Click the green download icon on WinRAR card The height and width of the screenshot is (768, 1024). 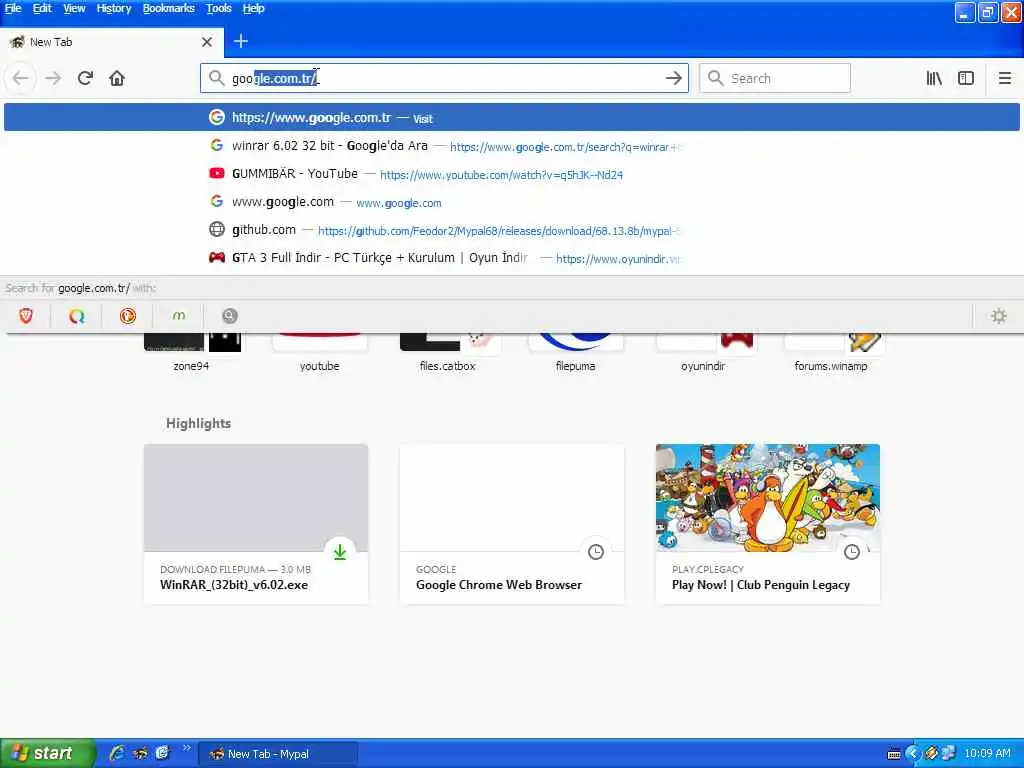click(x=340, y=552)
